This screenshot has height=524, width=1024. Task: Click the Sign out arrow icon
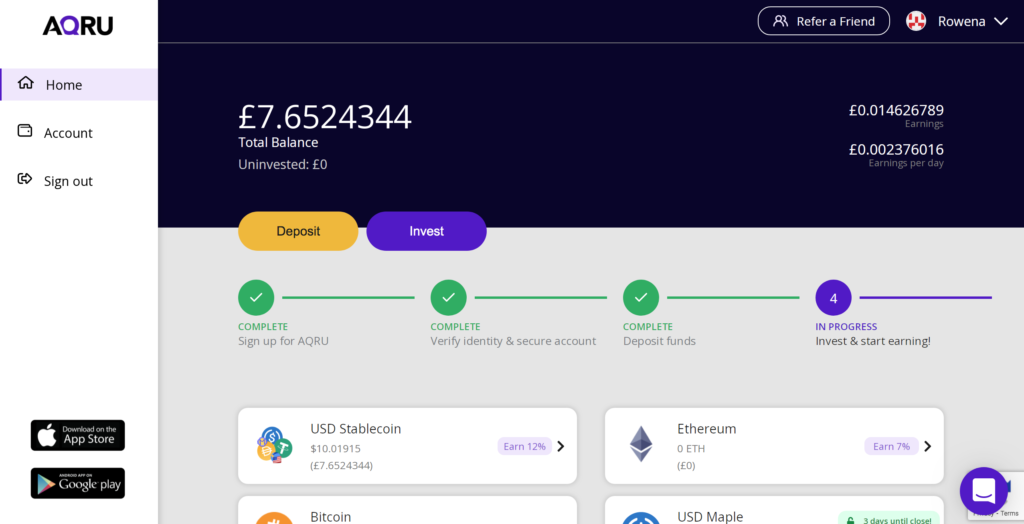tap(25, 179)
